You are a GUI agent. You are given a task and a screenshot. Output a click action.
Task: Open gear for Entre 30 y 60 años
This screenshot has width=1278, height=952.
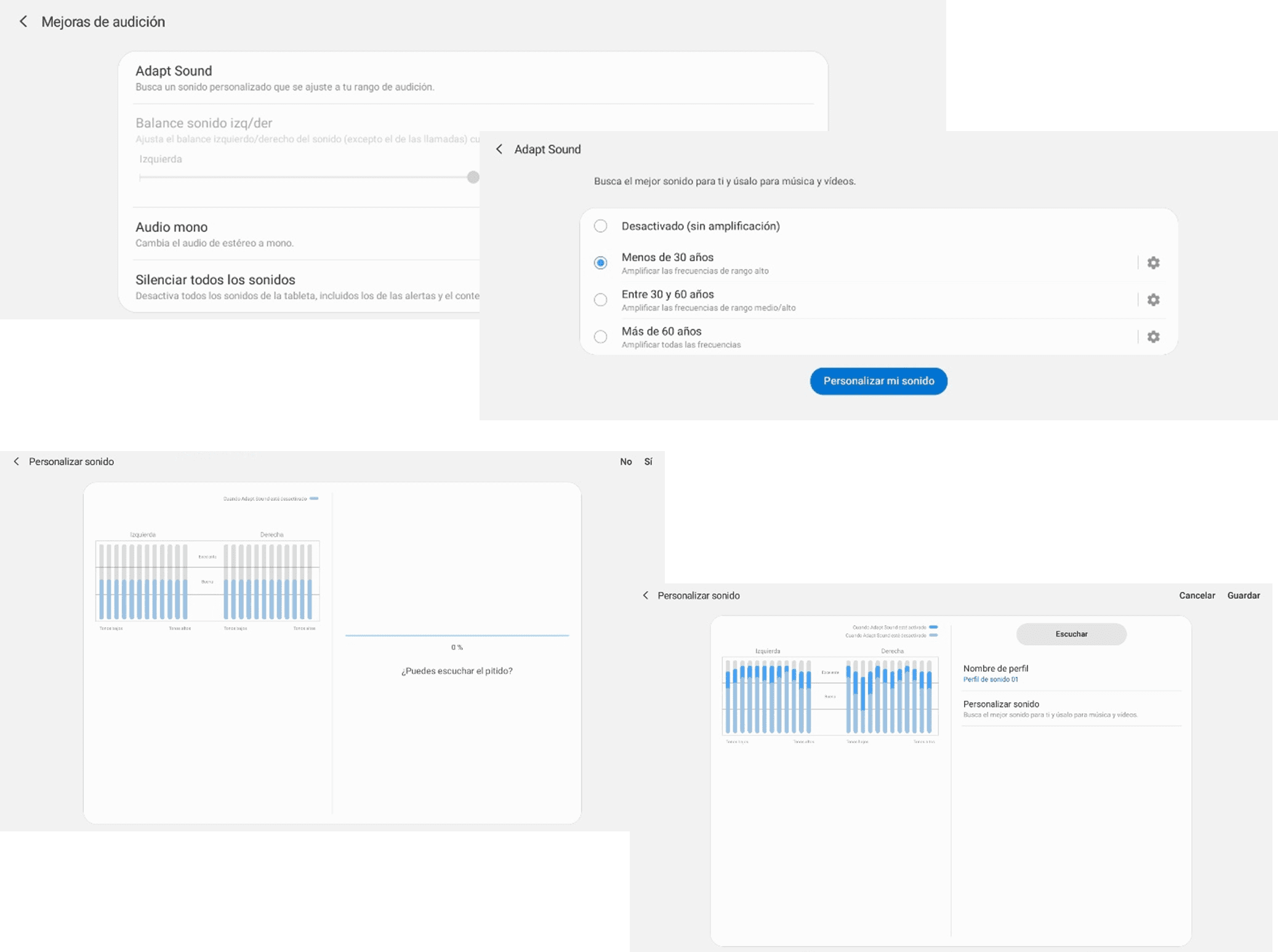pyautogui.click(x=1153, y=300)
